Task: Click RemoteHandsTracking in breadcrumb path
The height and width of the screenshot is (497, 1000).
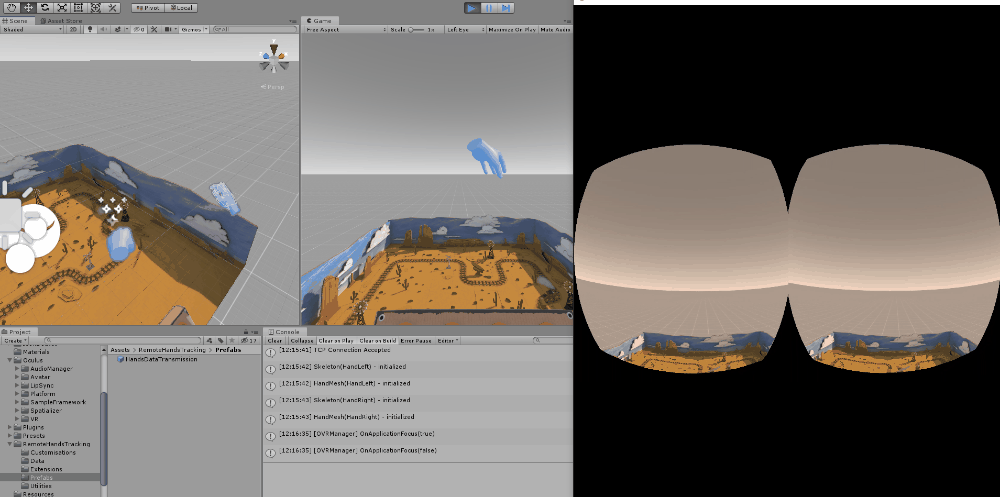Action: click(170, 350)
